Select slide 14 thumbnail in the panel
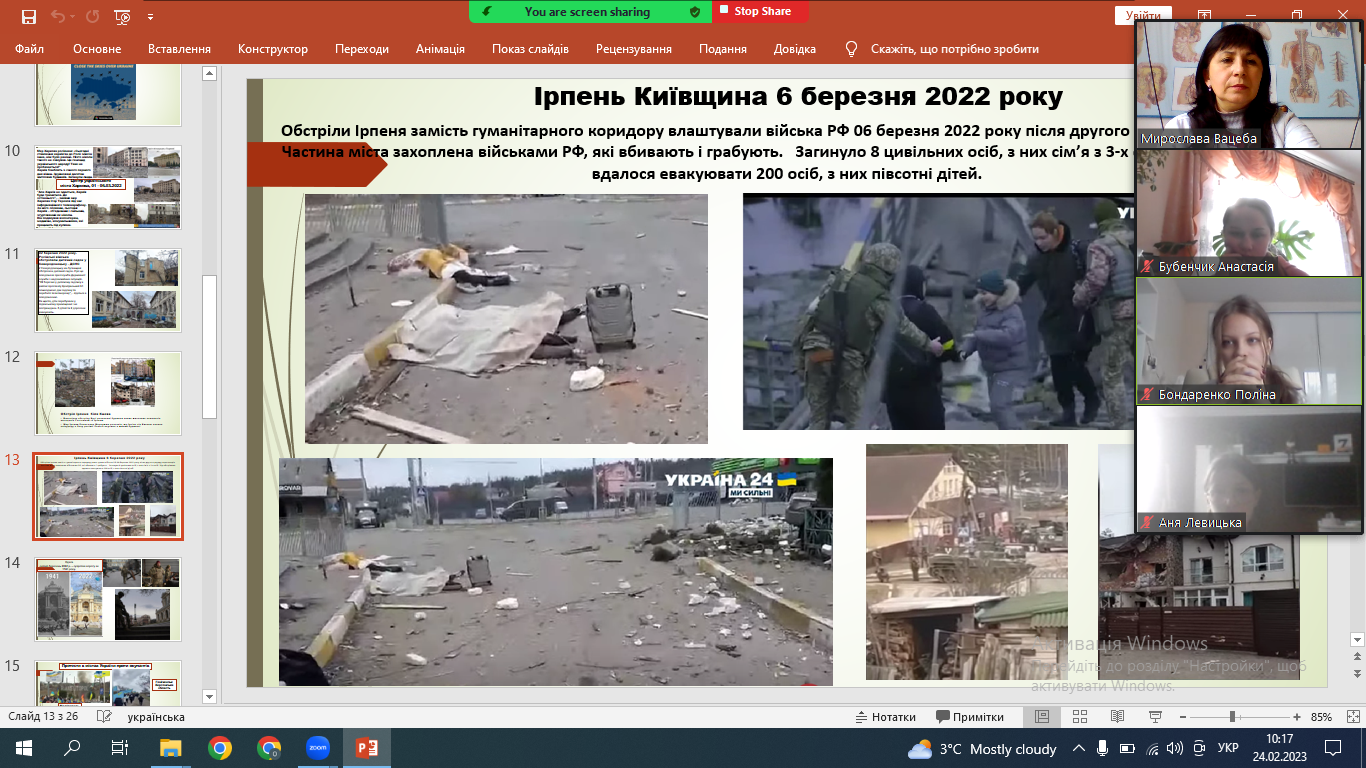This screenshot has height=768, width=1366. point(108,599)
